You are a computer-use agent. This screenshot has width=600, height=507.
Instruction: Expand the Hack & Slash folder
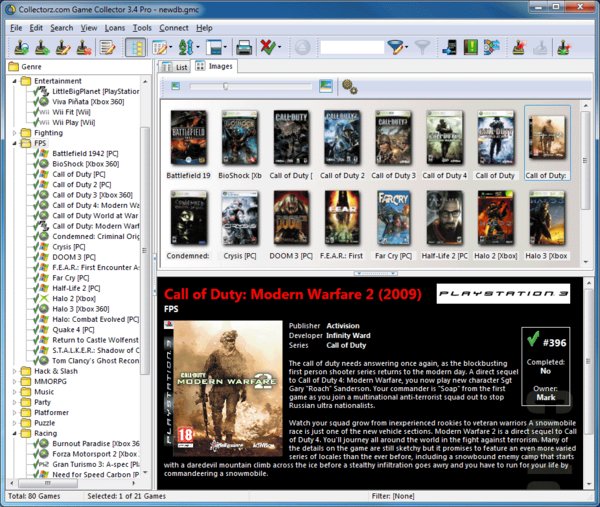coord(15,371)
